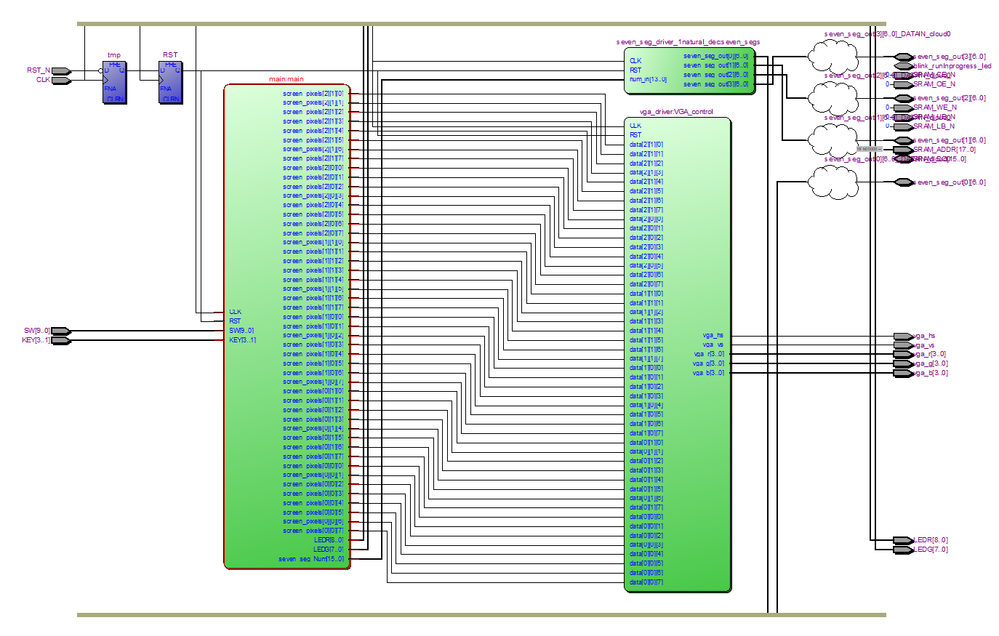Viewport: 999px width, 636px height.
Task: Click data[2][1][0] port on VGA_control
Action: point(647,145)
